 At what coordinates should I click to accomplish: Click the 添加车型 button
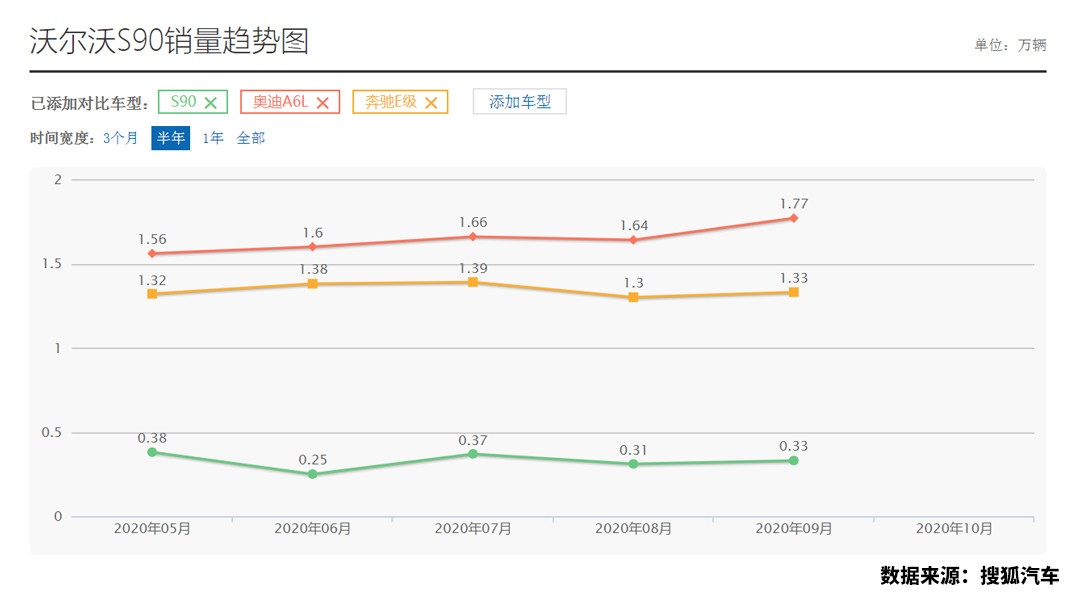(x=519, y=102)
